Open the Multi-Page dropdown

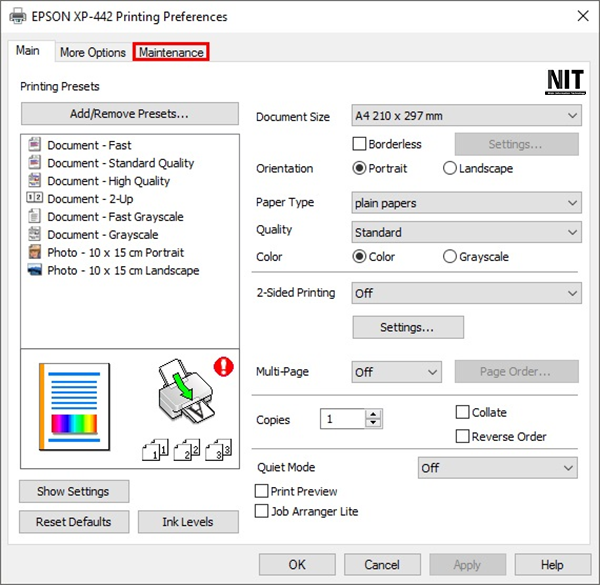pyautogui.click(x=396, y=372)
